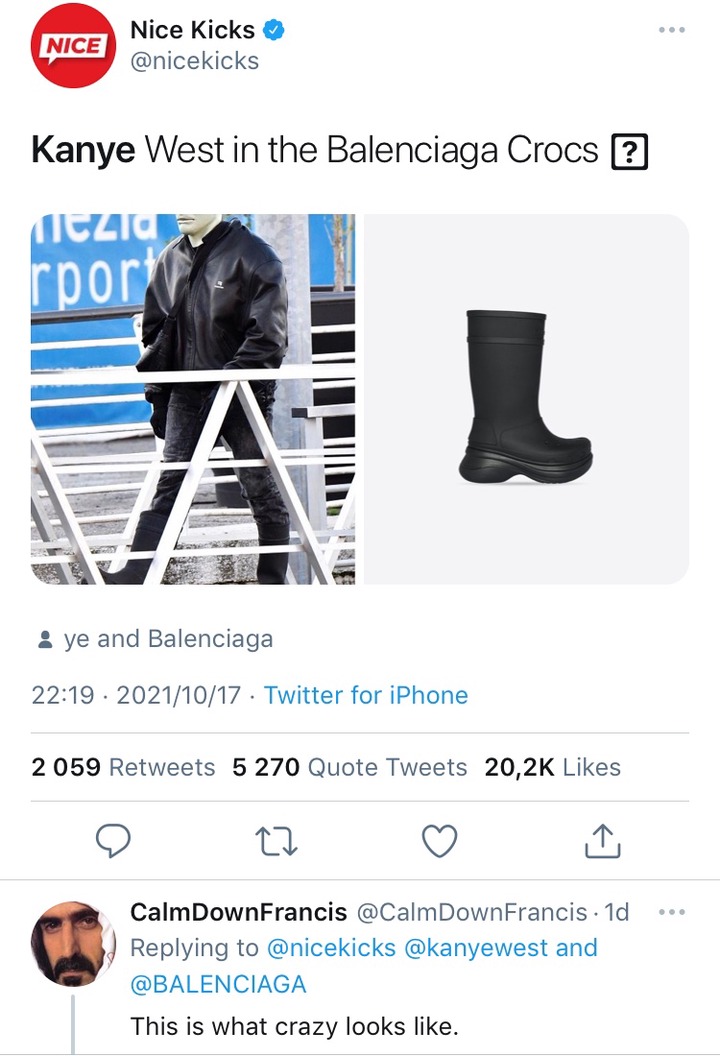Open tweet options three-dot menu
Viewport: 720px width, 1056px height.
672,30
